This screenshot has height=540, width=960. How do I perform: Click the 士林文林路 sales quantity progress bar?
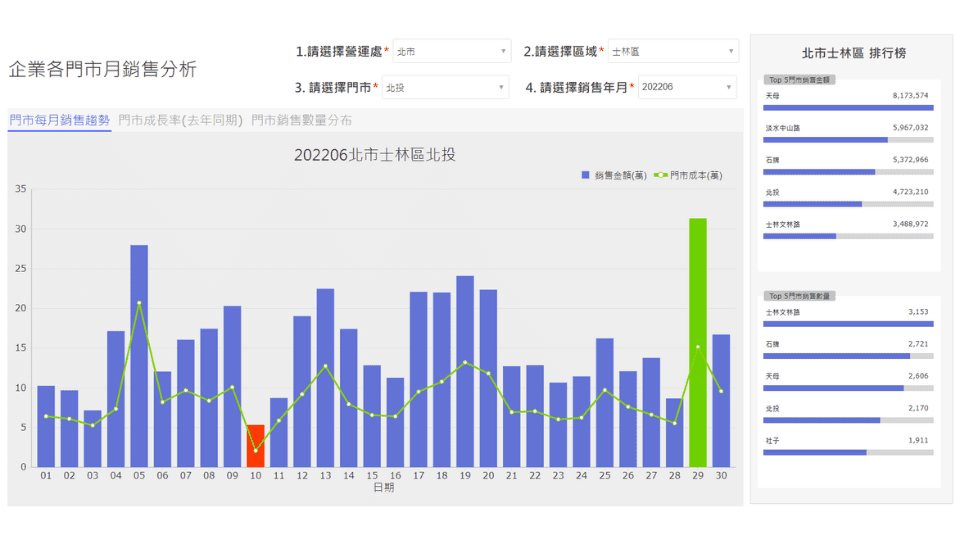(848, 324)
